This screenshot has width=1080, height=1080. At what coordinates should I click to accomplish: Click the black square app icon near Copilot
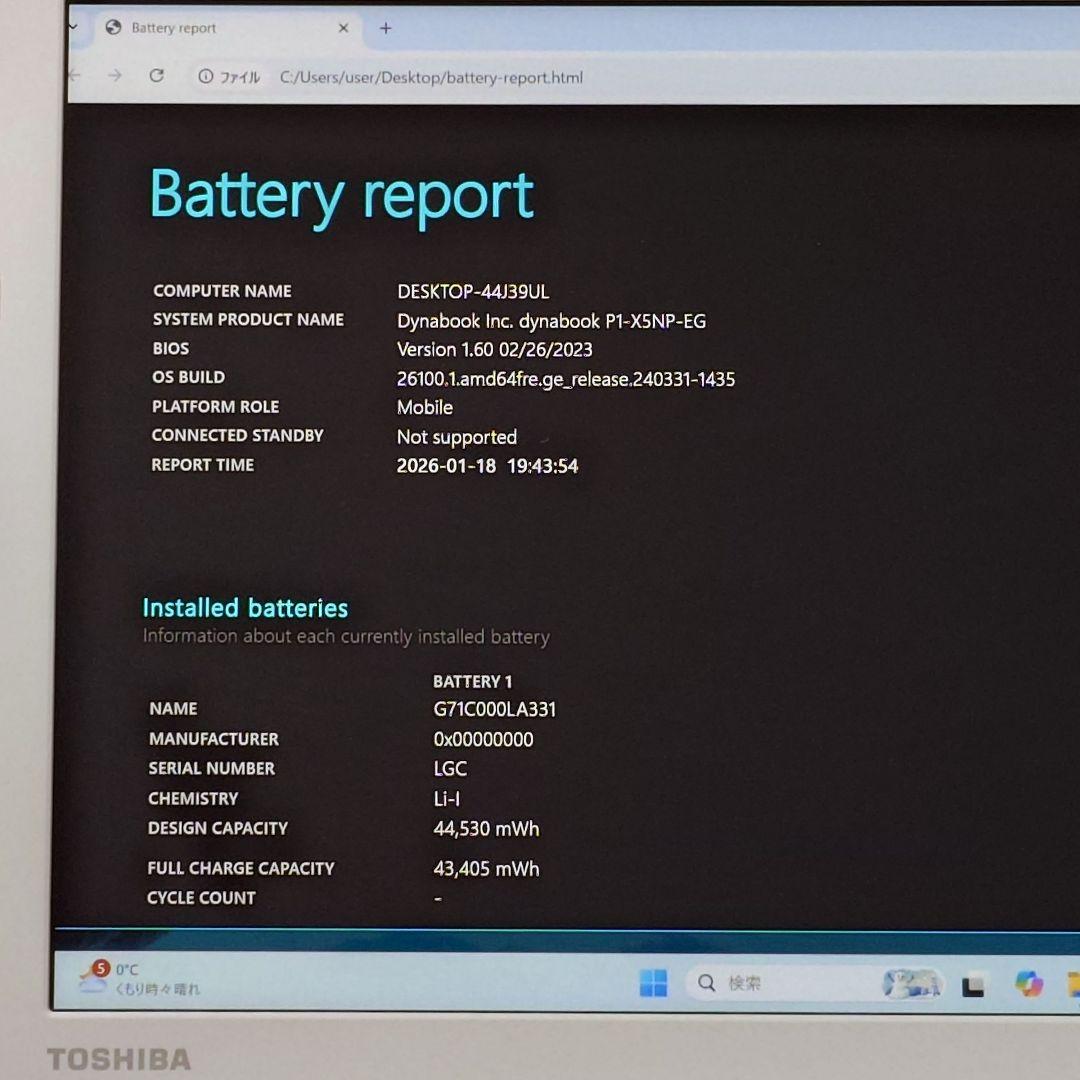point(971,983)
